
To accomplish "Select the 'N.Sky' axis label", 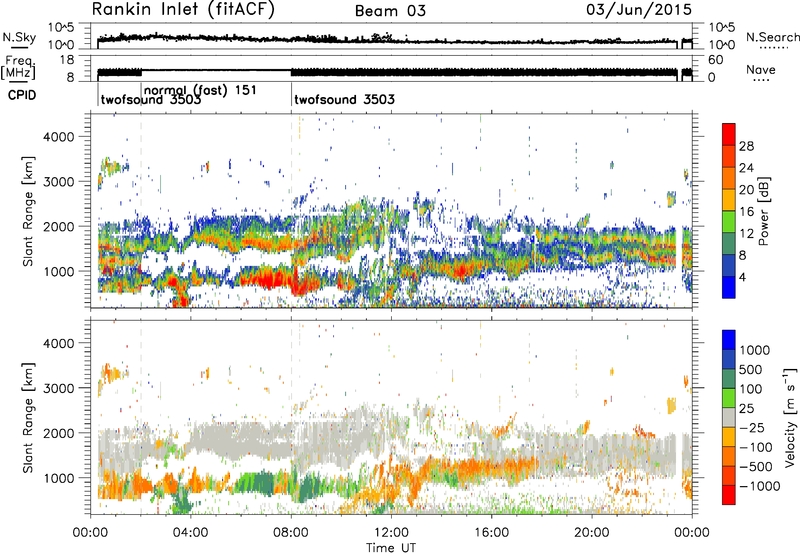I will coord(19,37).
